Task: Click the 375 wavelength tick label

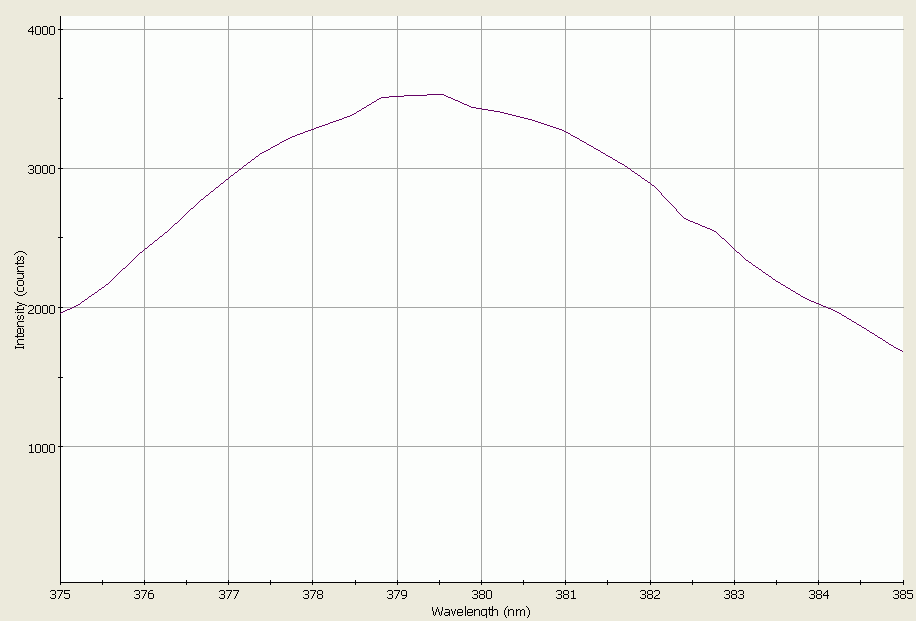Action: (x=60, y=590)
